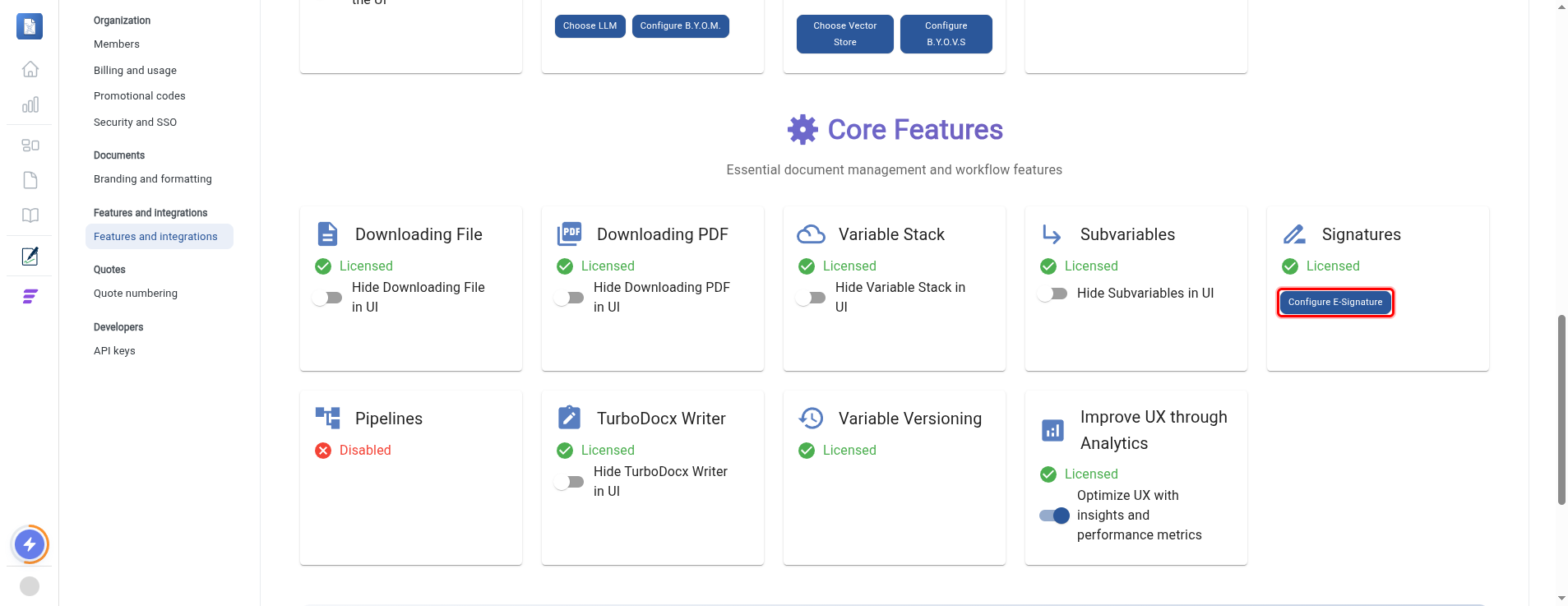Click the Subvariables arrow icon

coord(1052,234)
